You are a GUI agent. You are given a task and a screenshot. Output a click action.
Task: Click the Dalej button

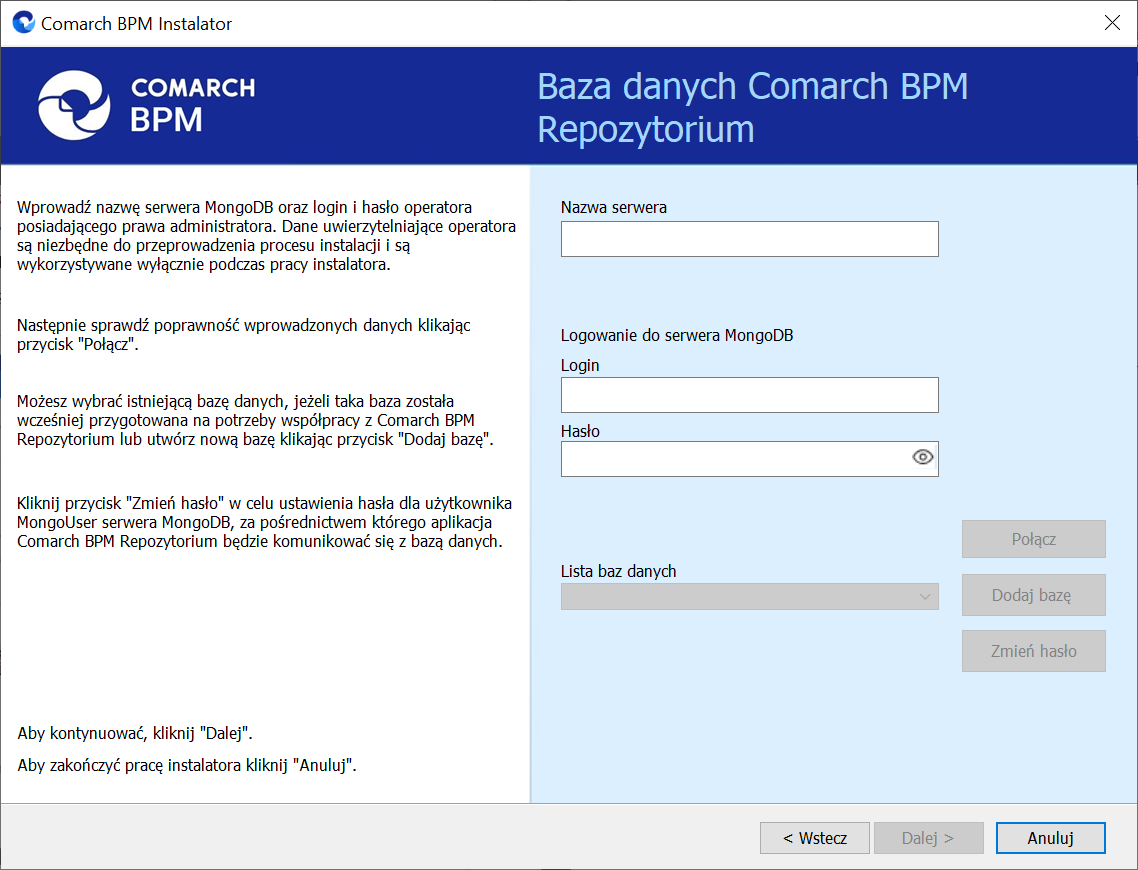[x=928, y=838]
